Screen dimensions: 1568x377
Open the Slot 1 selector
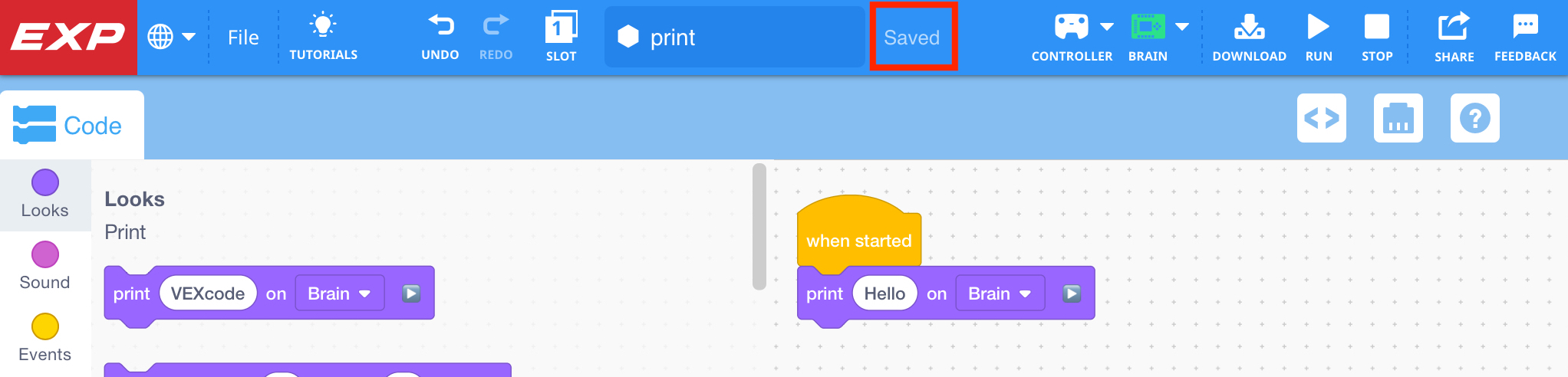click(561, 28)
